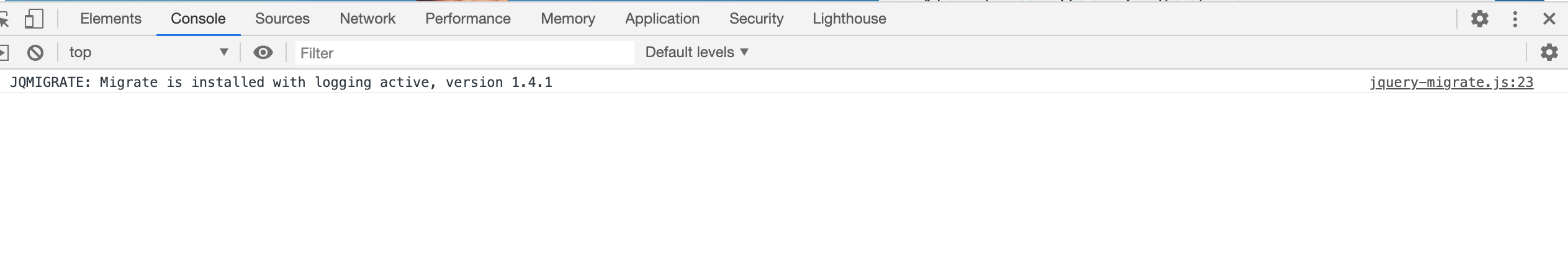Open Console settings gear icon
The height and width of the screenshot is (267, 1568).
1549,53
